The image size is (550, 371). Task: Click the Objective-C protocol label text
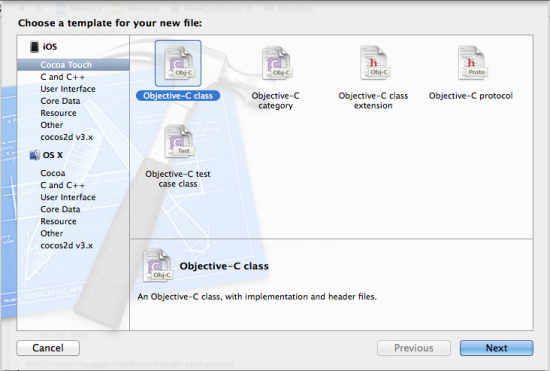[471, 96]
